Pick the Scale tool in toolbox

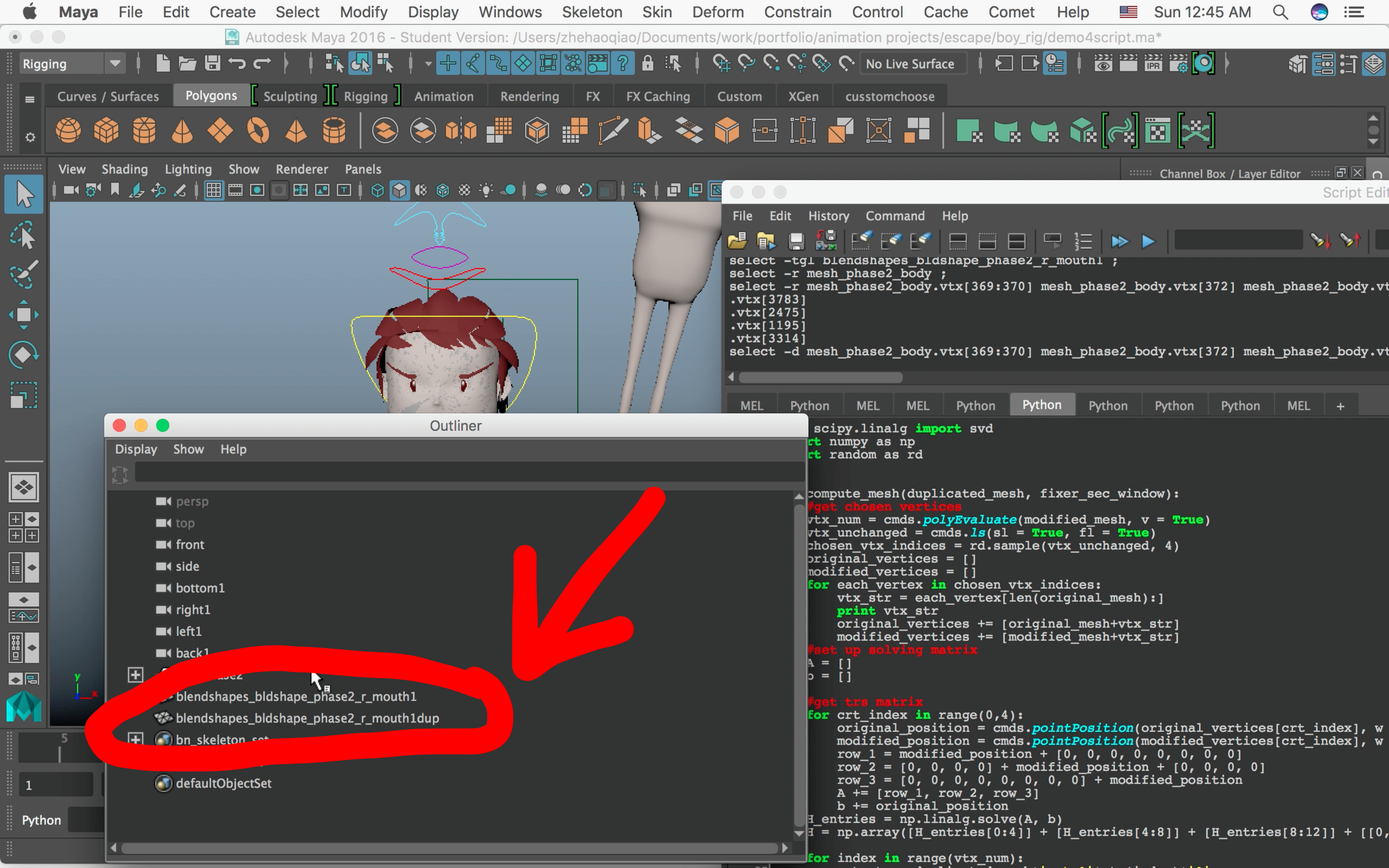click(23, 395)
